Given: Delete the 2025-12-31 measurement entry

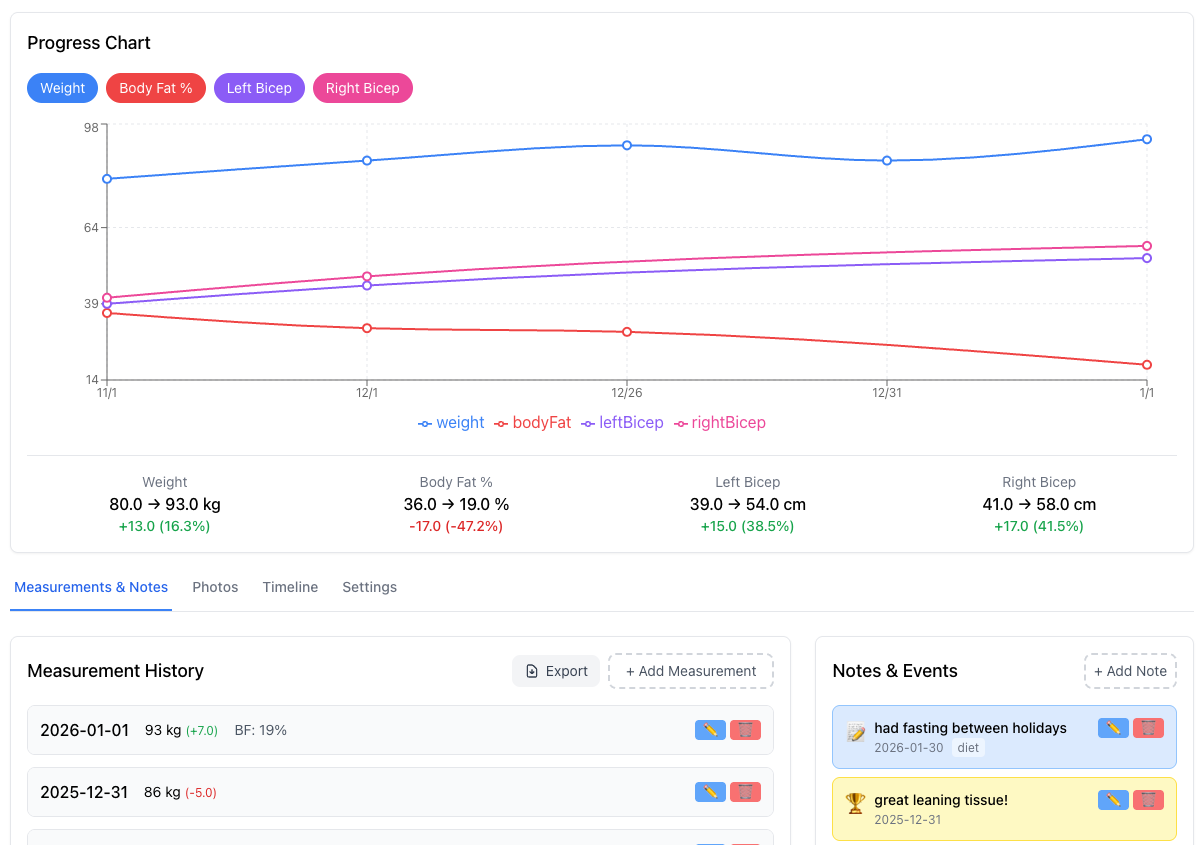Looking at the screenshot, I should click(x=745, y=791).
